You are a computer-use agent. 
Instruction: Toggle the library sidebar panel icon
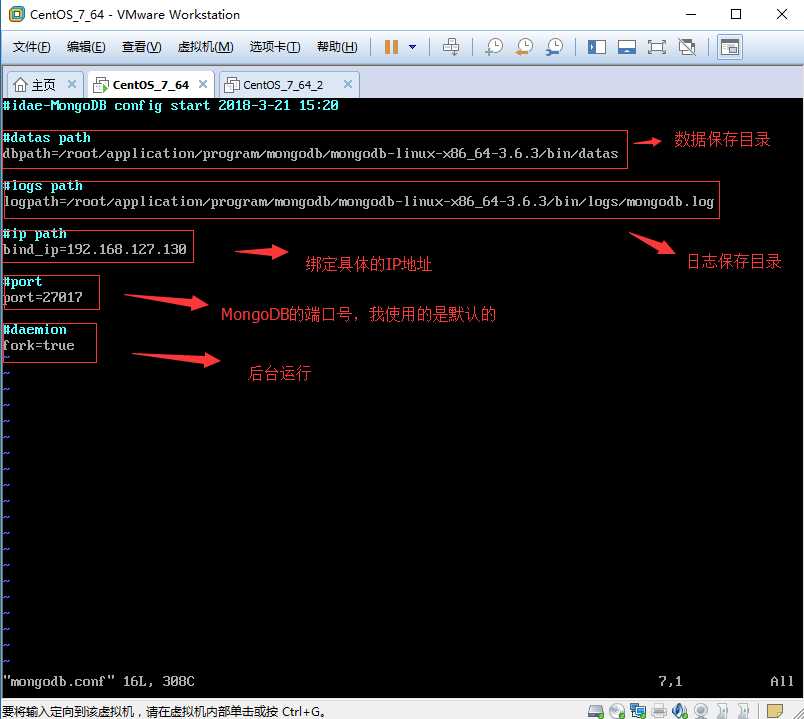click(x=597, y=47)
